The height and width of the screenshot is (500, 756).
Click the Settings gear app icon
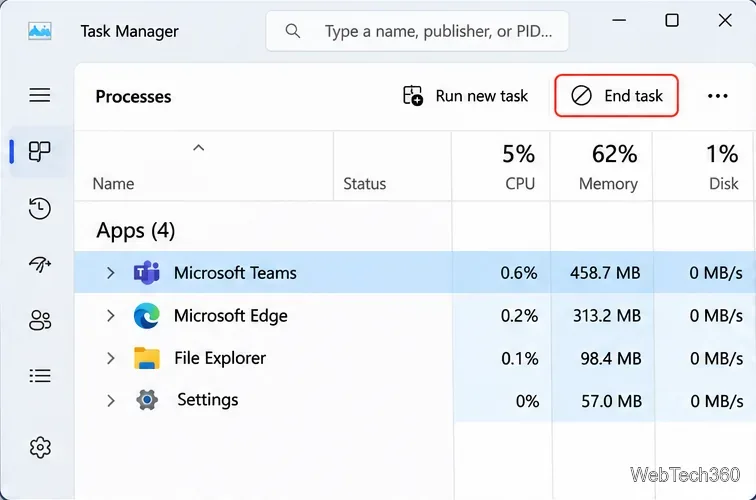click(147, 400)
